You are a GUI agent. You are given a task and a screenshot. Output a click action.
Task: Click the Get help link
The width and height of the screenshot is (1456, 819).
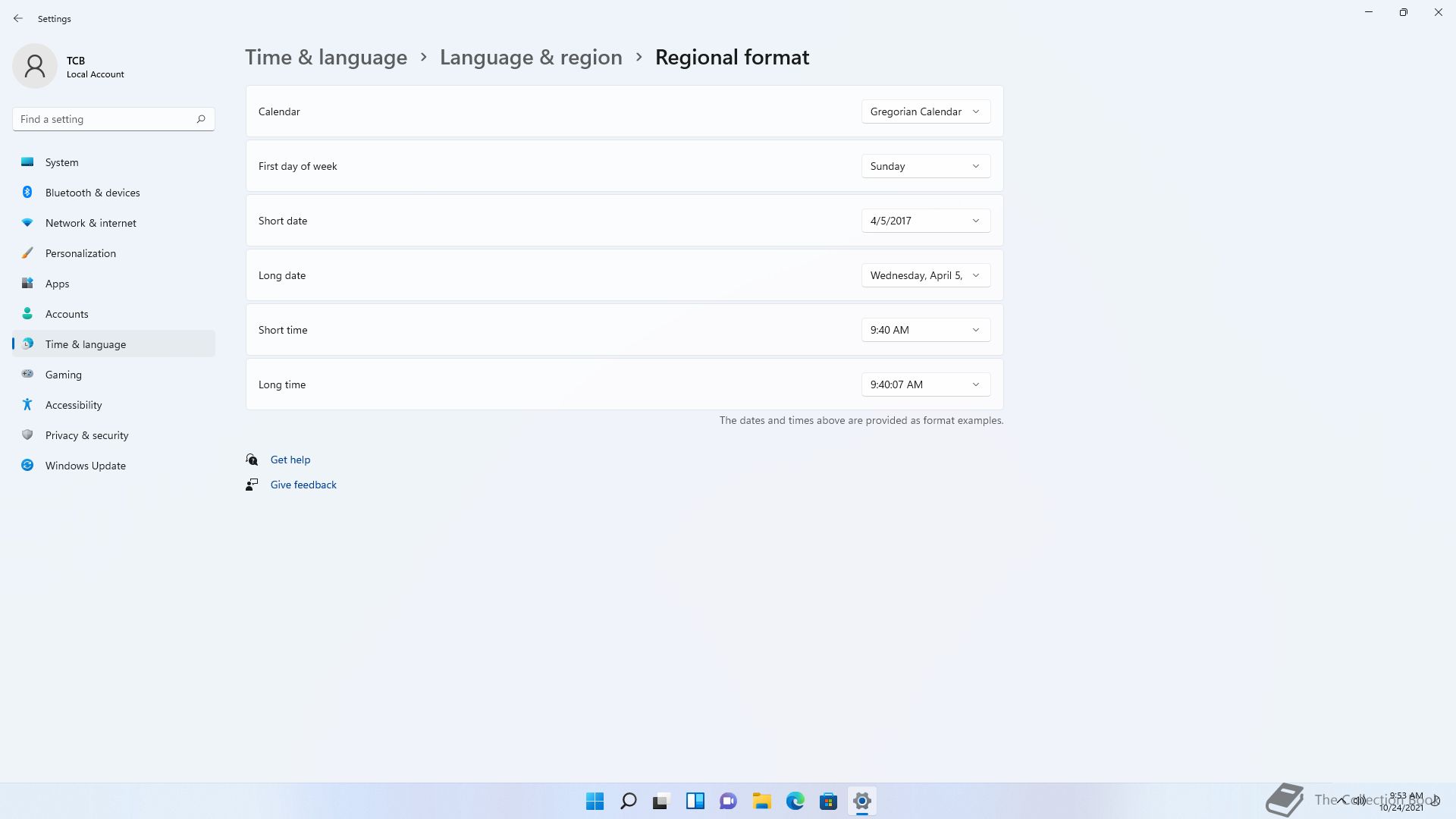[290, 460]
